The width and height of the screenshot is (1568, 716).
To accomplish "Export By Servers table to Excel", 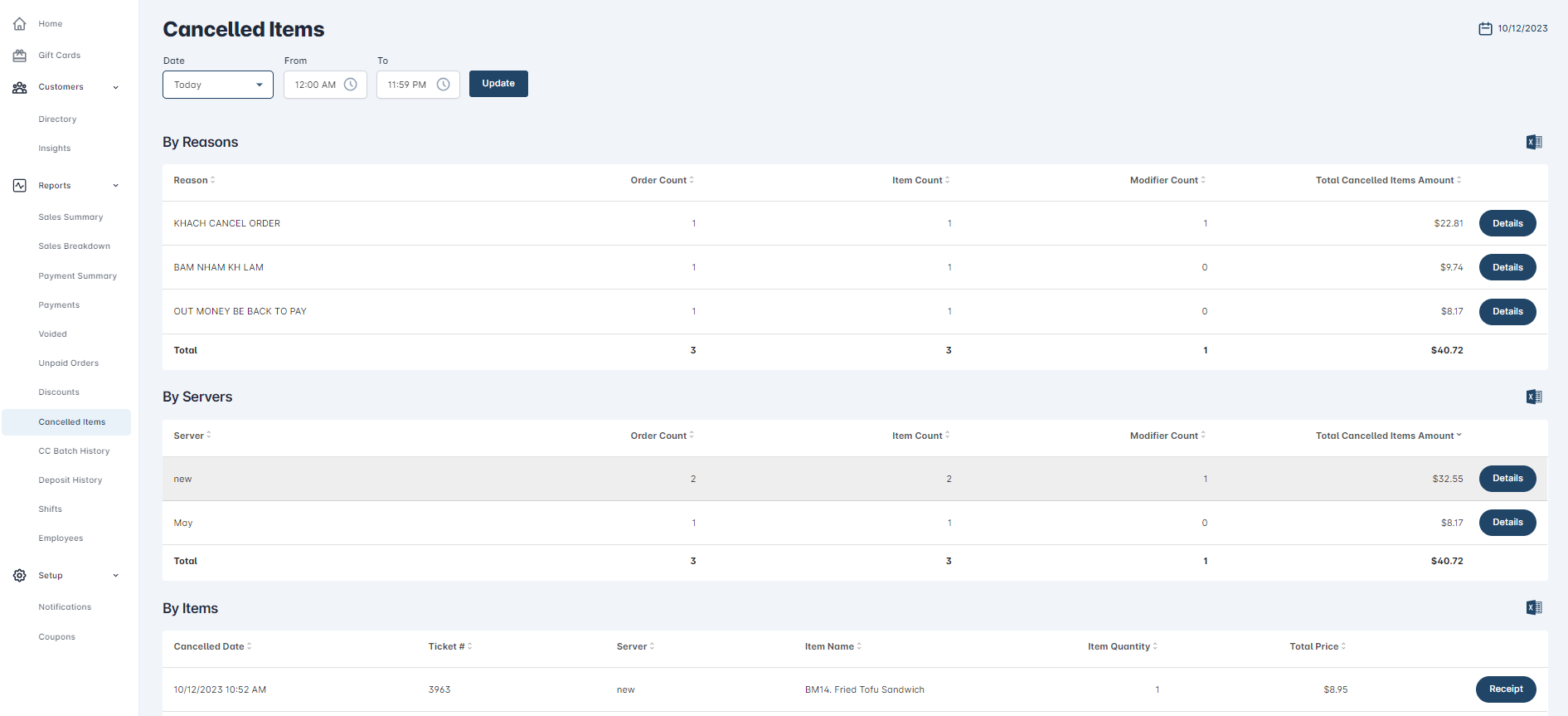I will pyautogui.click(x=1534, y=397).
